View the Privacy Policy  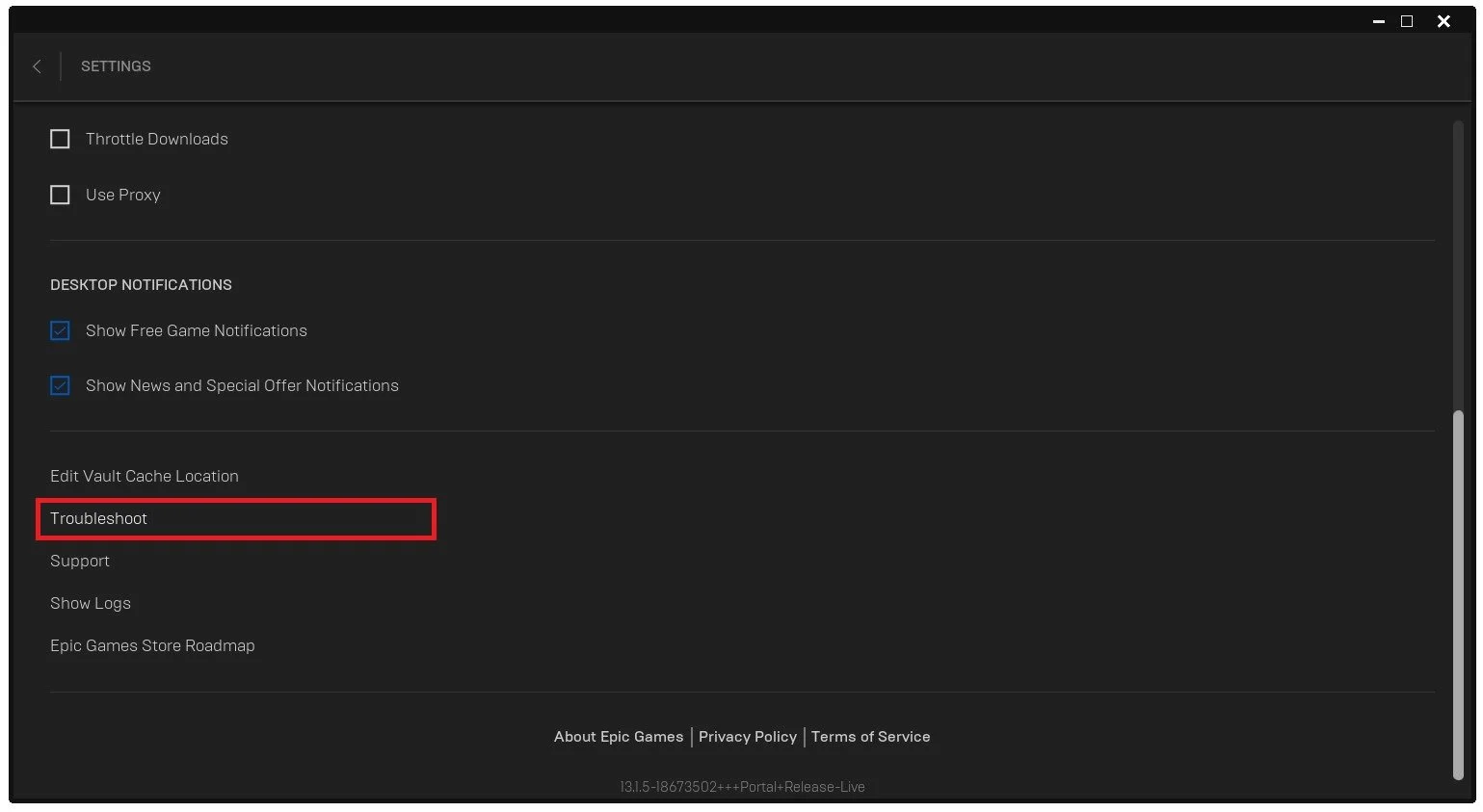pos(748,737)
